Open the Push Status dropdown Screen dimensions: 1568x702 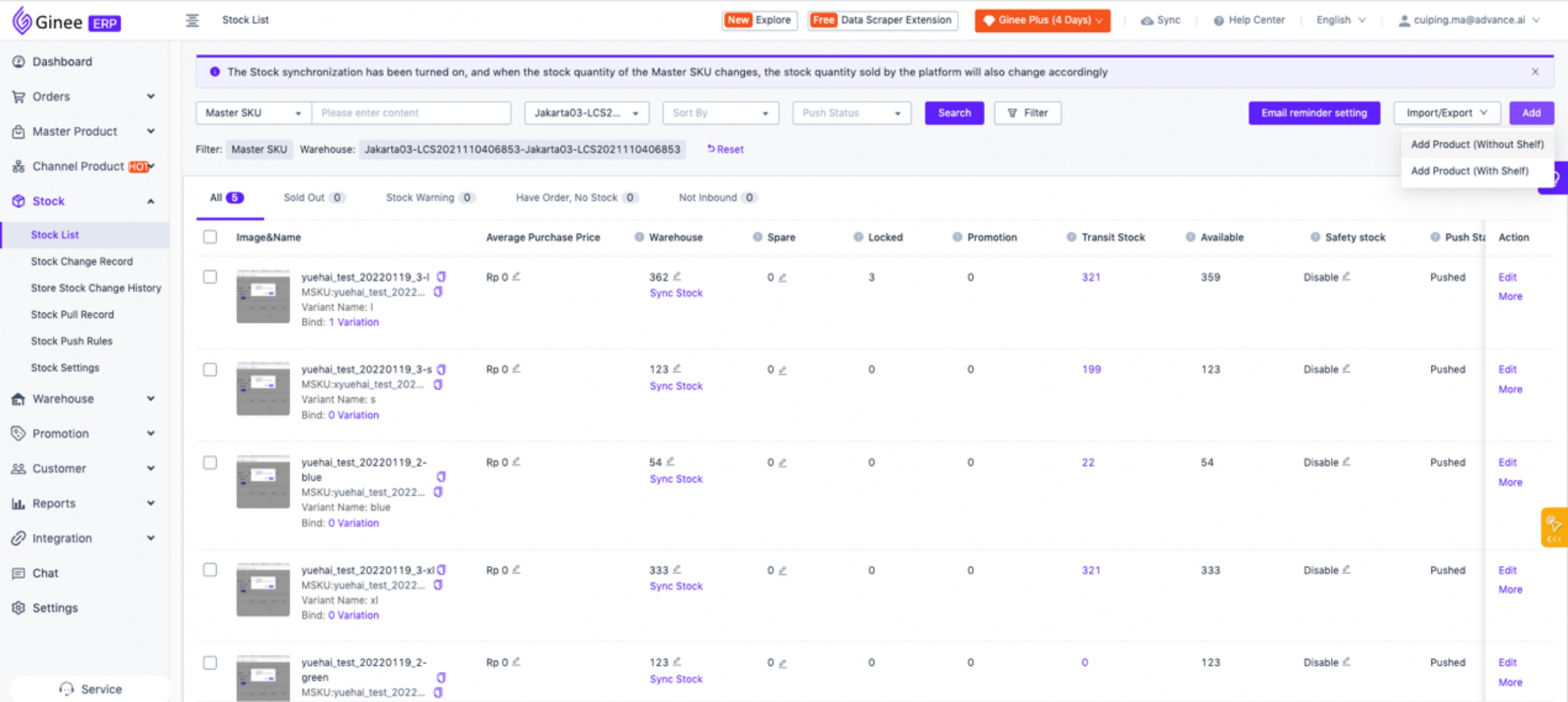click(x=851, y=113)
